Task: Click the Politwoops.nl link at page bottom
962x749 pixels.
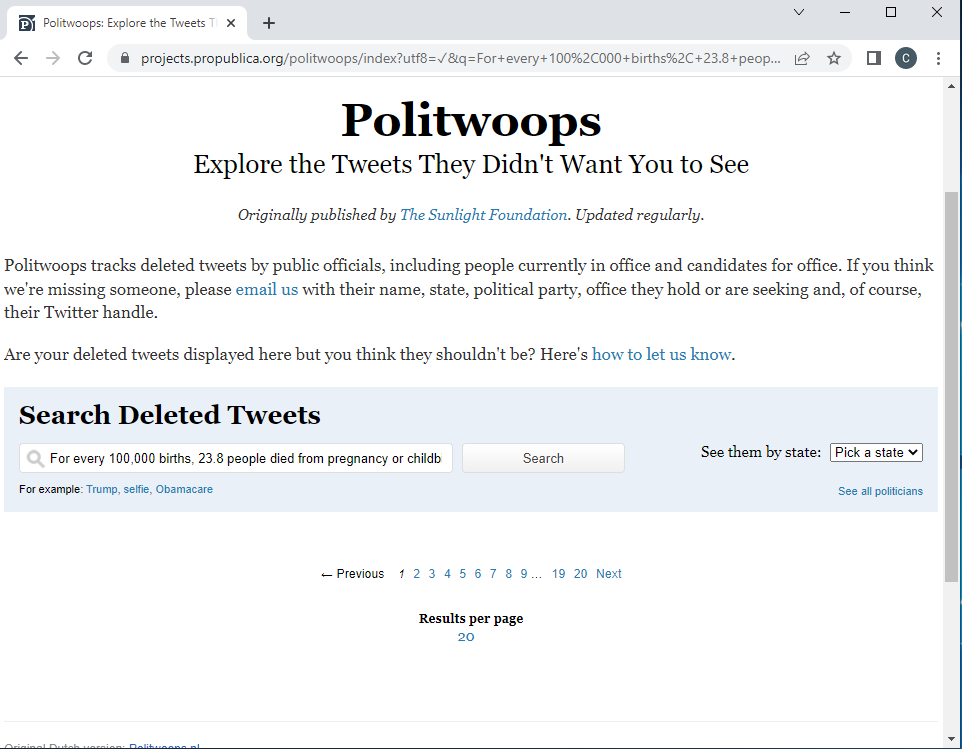Action: [x=164, y=745]
